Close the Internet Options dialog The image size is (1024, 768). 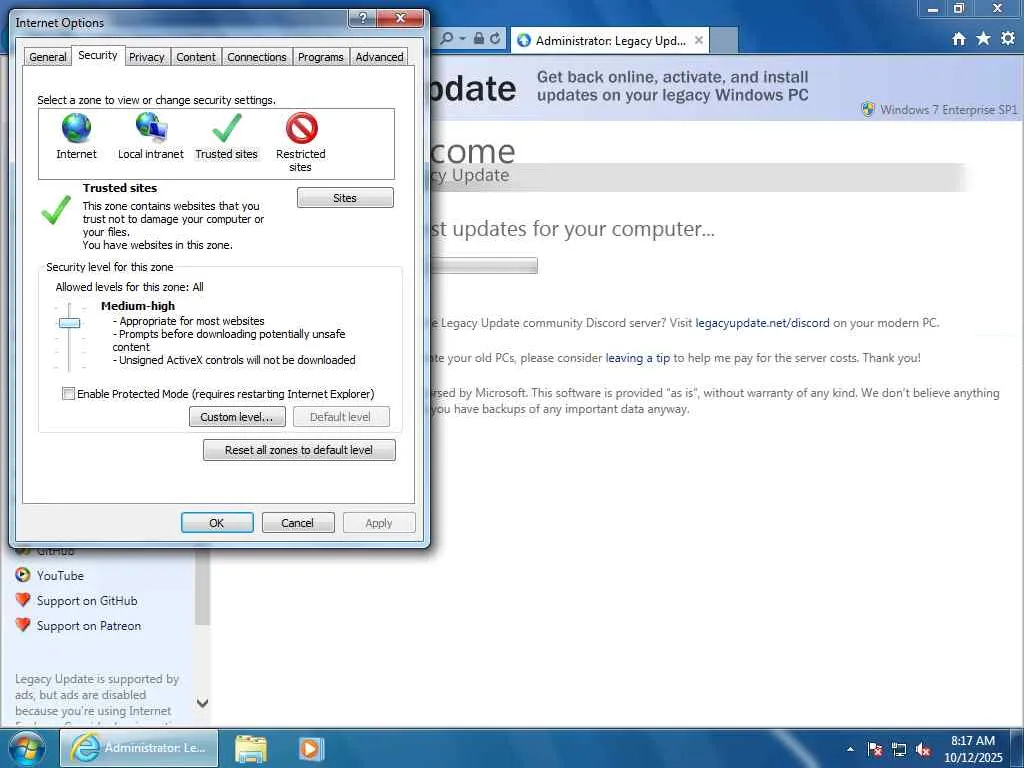(x=402, y=18)
